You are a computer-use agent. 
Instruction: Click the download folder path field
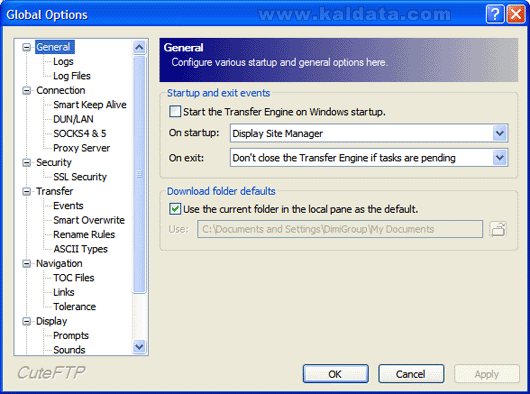[340, 229]
